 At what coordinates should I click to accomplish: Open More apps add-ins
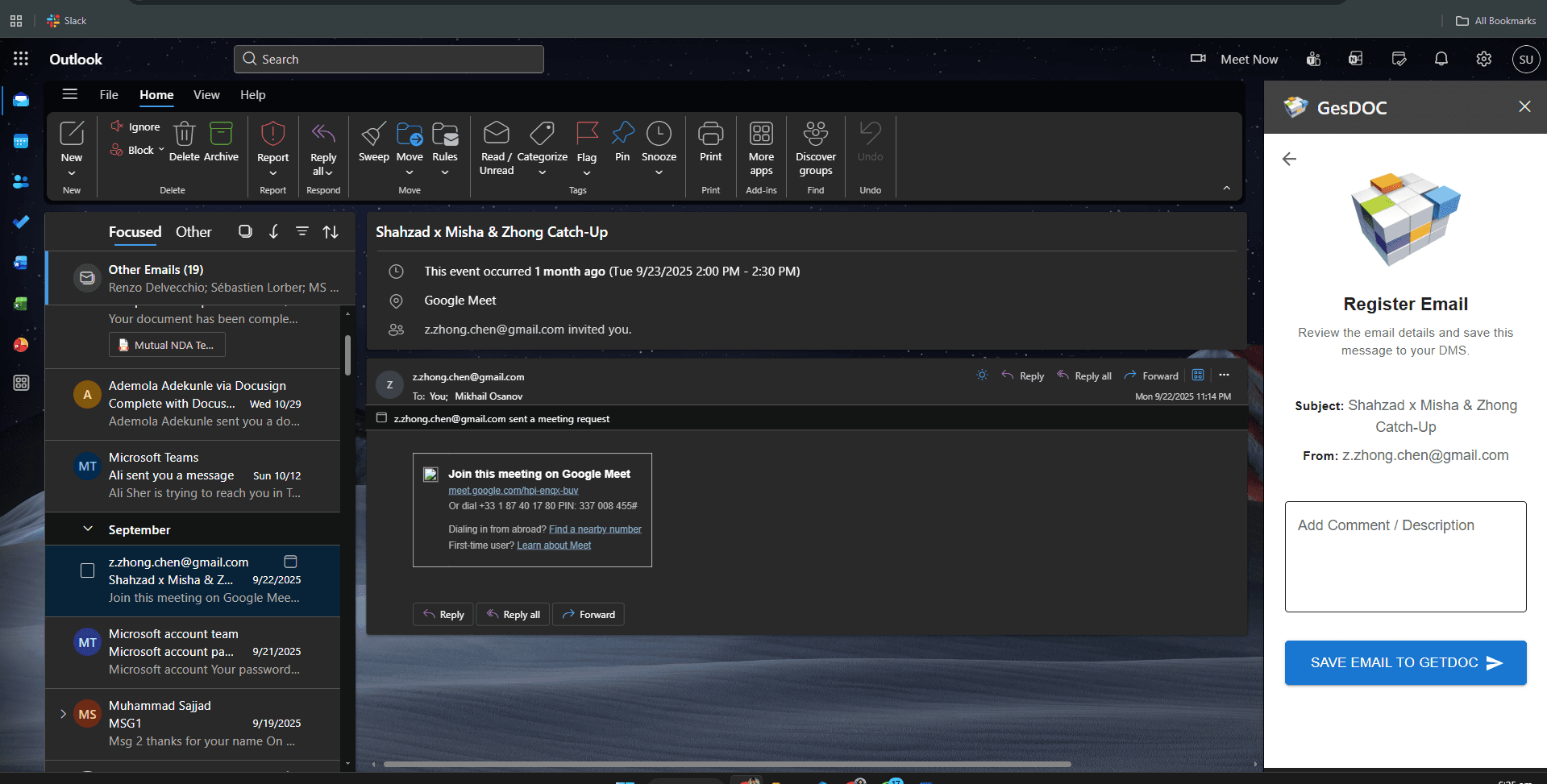click(761, 148)
